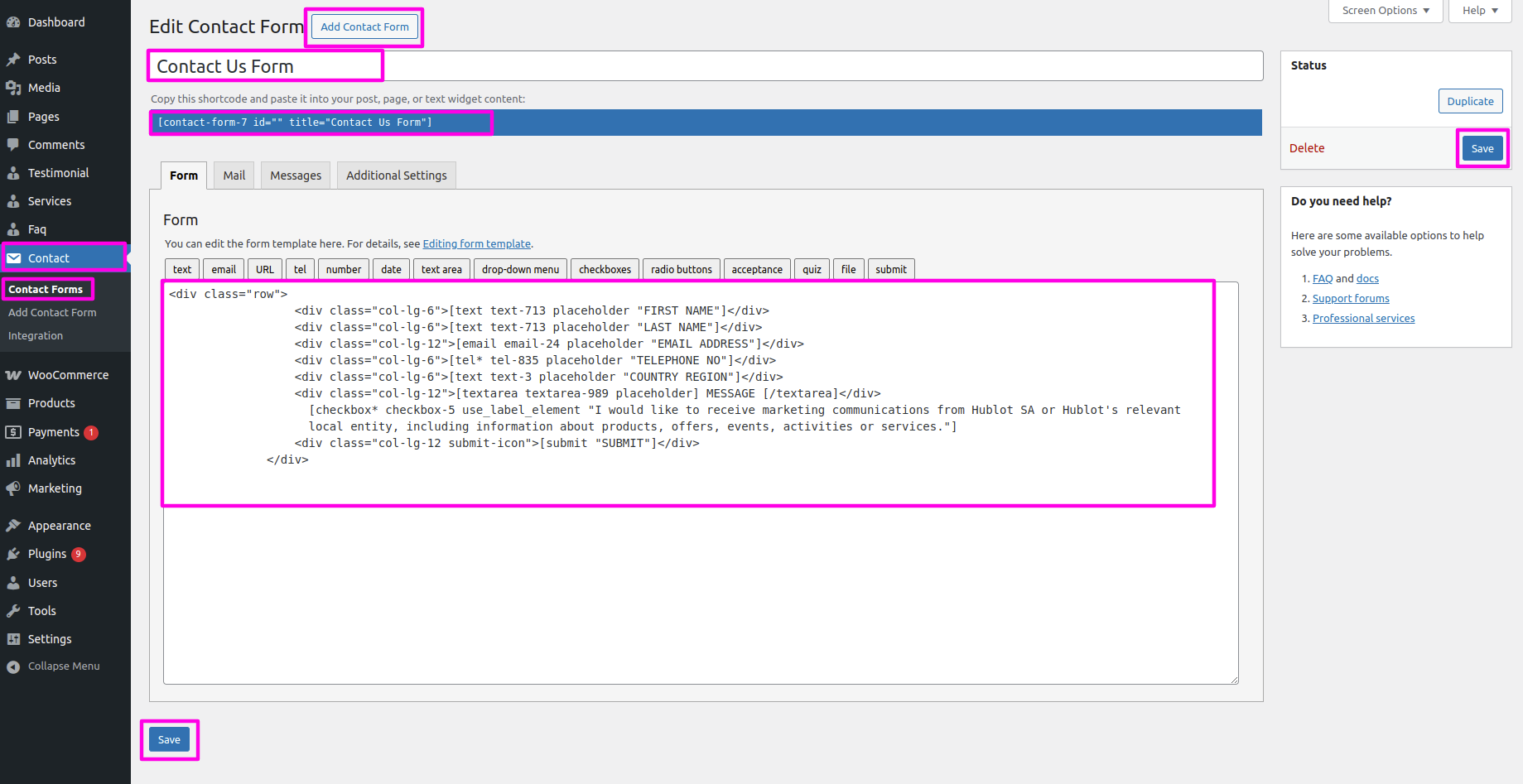Viewport: 1523px width, 784px height.
Task: Switch to the Mail tab
Action: pos(234,176)
